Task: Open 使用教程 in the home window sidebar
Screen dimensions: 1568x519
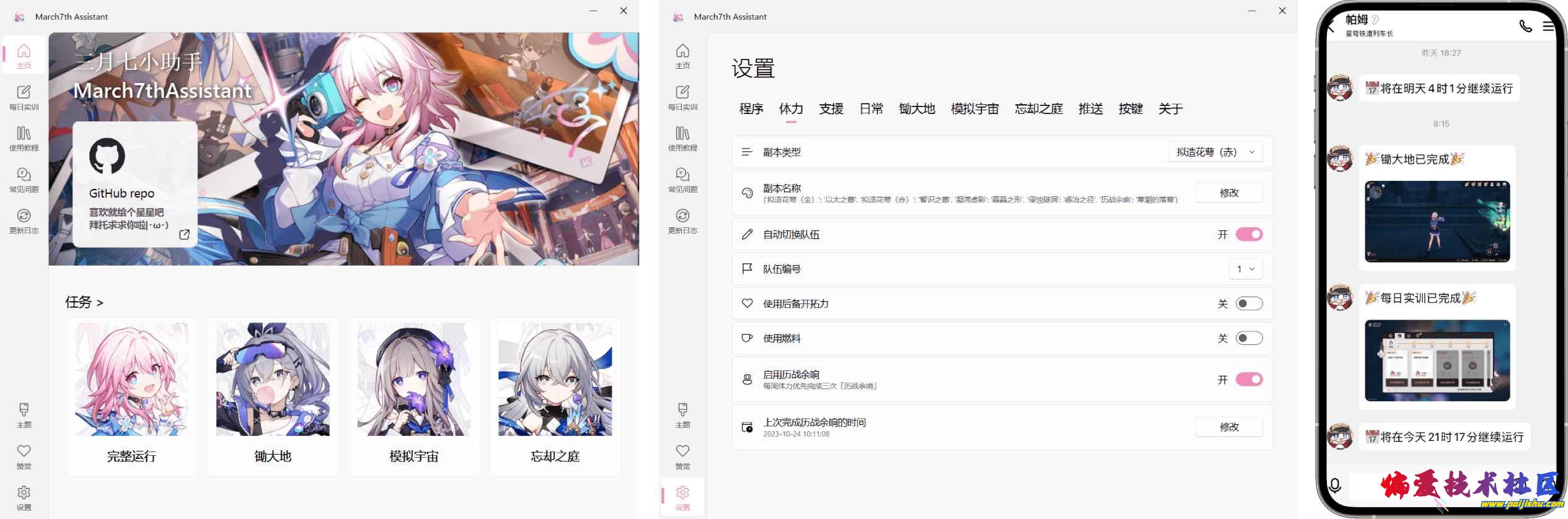Action: coord(24,138)
